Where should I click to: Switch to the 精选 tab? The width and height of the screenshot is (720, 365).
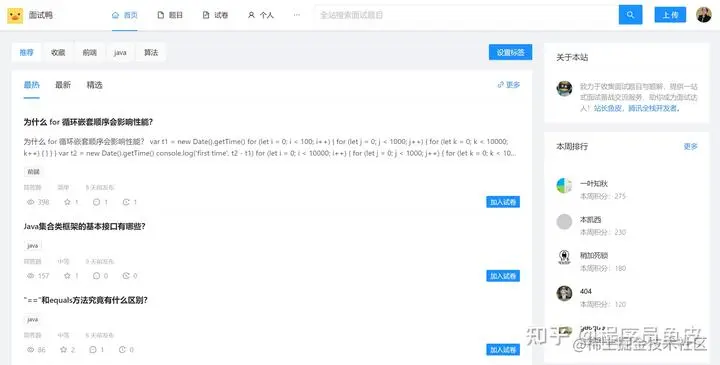pyautogui.click(x=94, y=85)
